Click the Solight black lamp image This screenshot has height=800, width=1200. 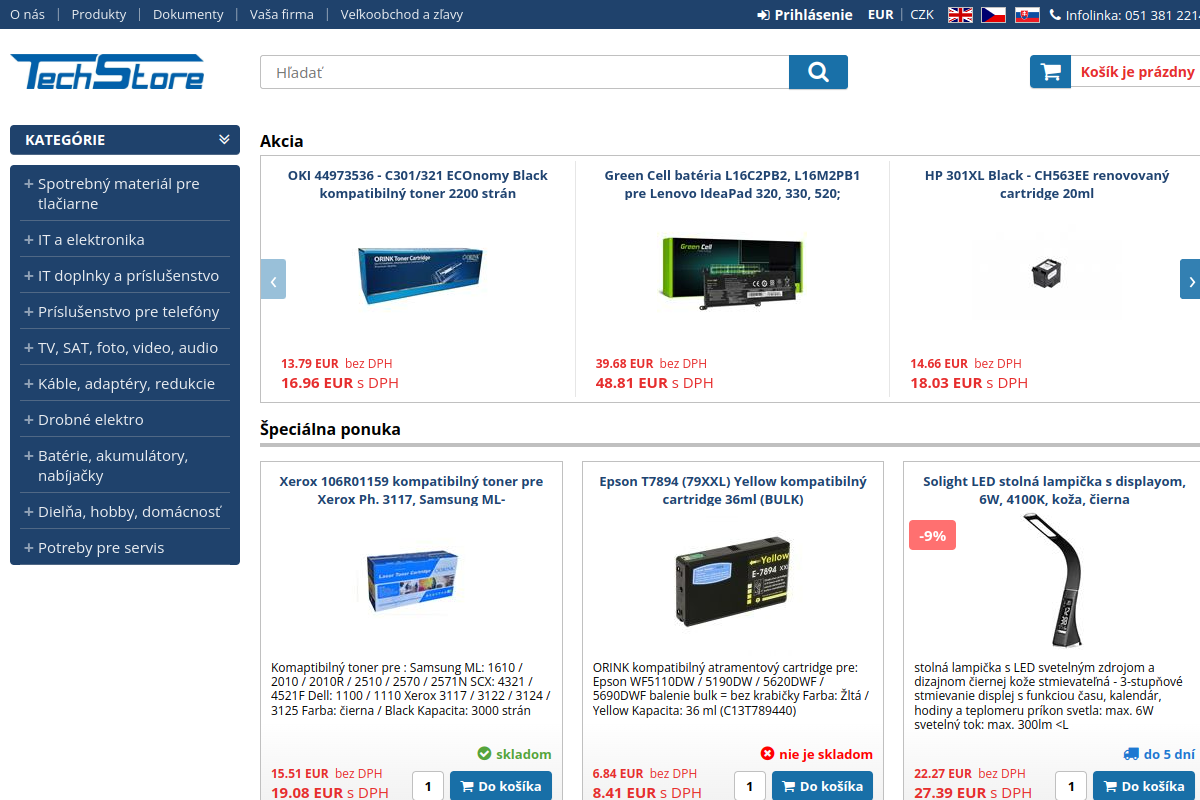pyautogui.click(x=1052, y=580)
